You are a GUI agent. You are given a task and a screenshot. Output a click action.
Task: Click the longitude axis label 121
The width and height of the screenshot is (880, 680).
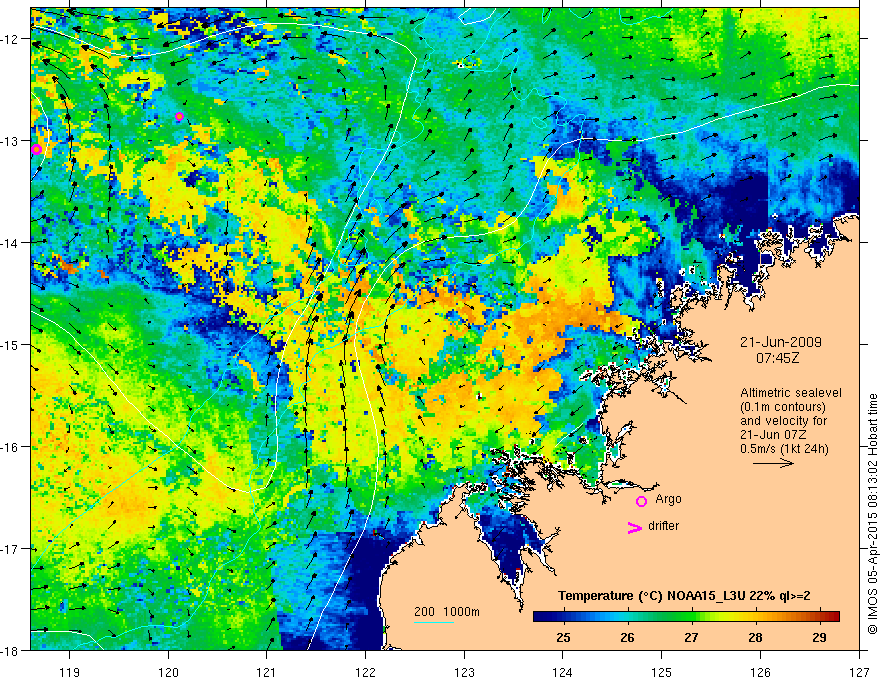pos(267,672)
